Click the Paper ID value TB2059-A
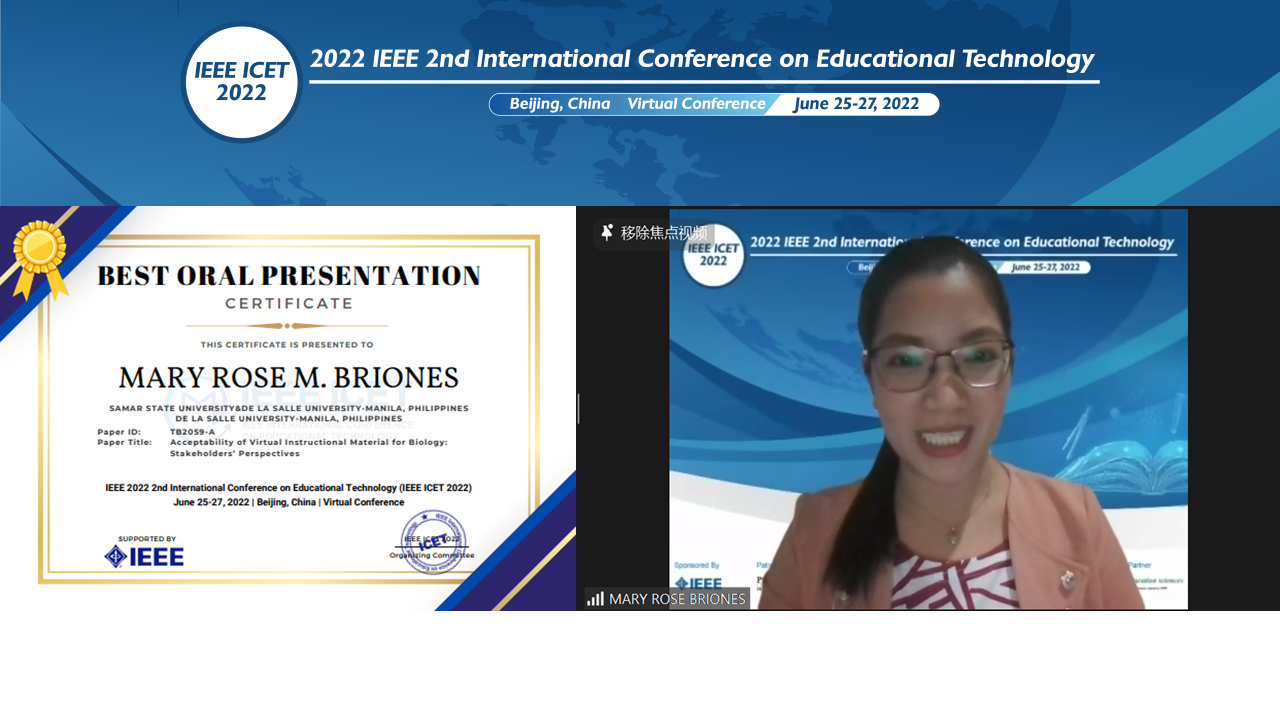 192,431
